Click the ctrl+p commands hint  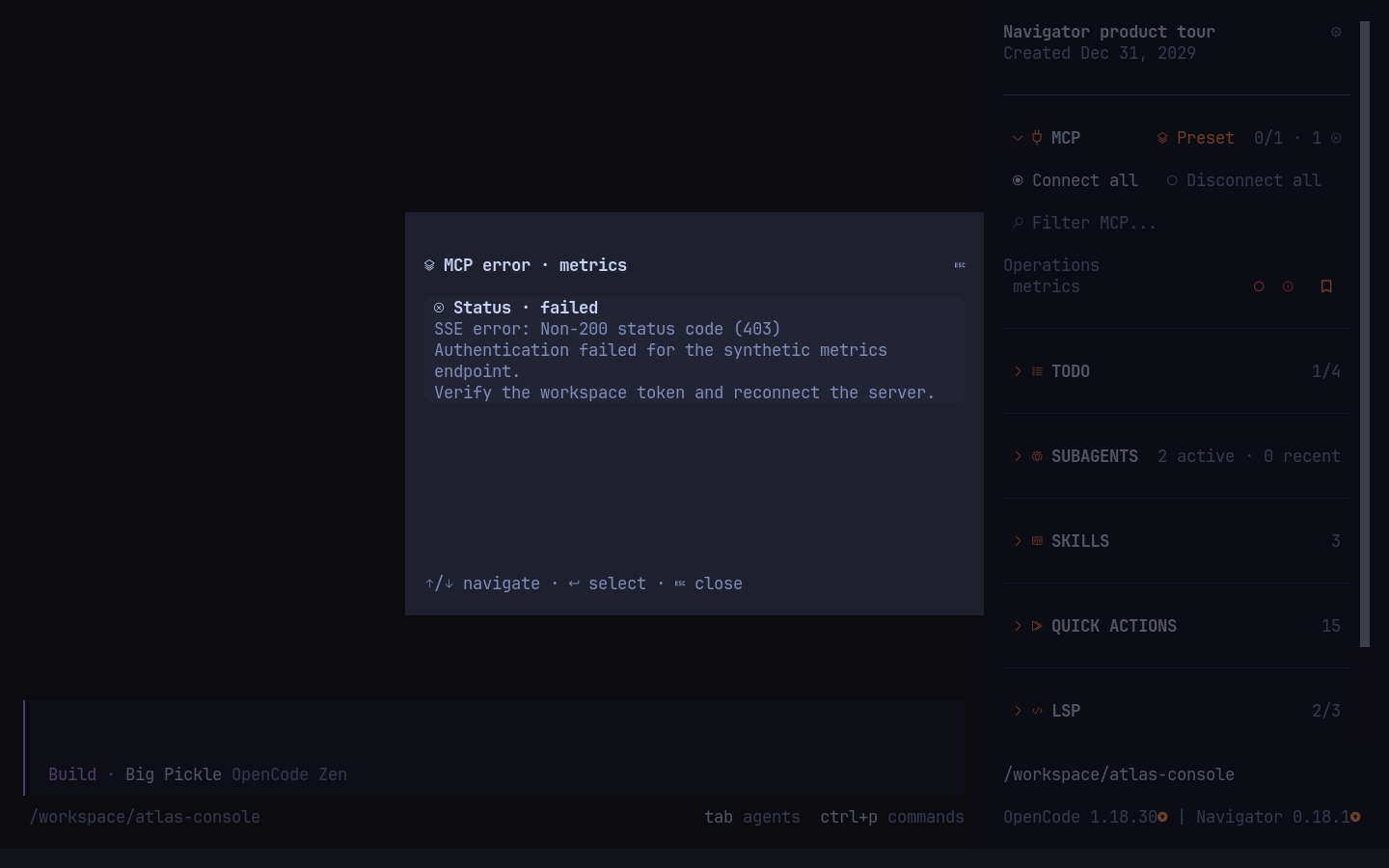click(x=892, y=817)
